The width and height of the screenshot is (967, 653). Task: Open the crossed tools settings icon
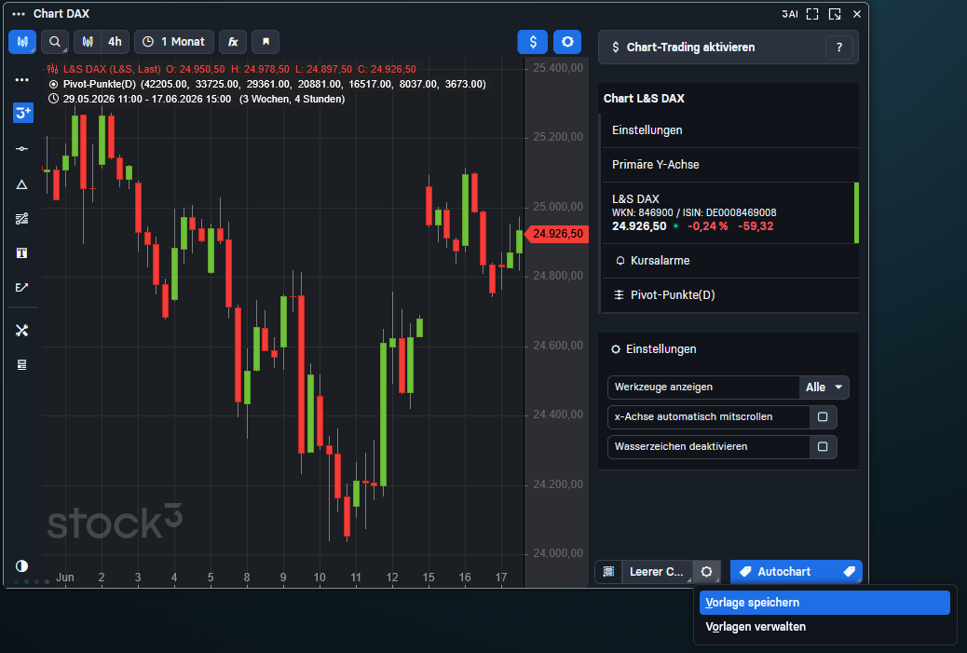click(x=22, y=331)
